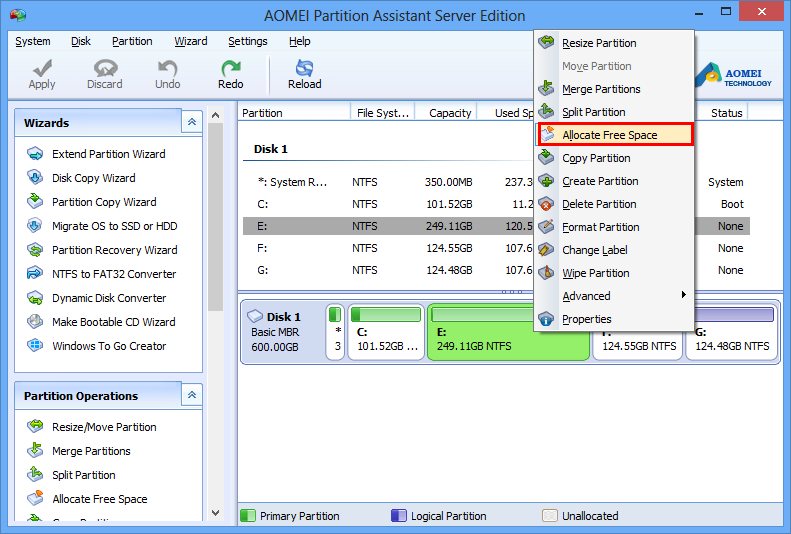Choose Copy Partition in context menu
791x534 pixels.
tap(614, 158)
